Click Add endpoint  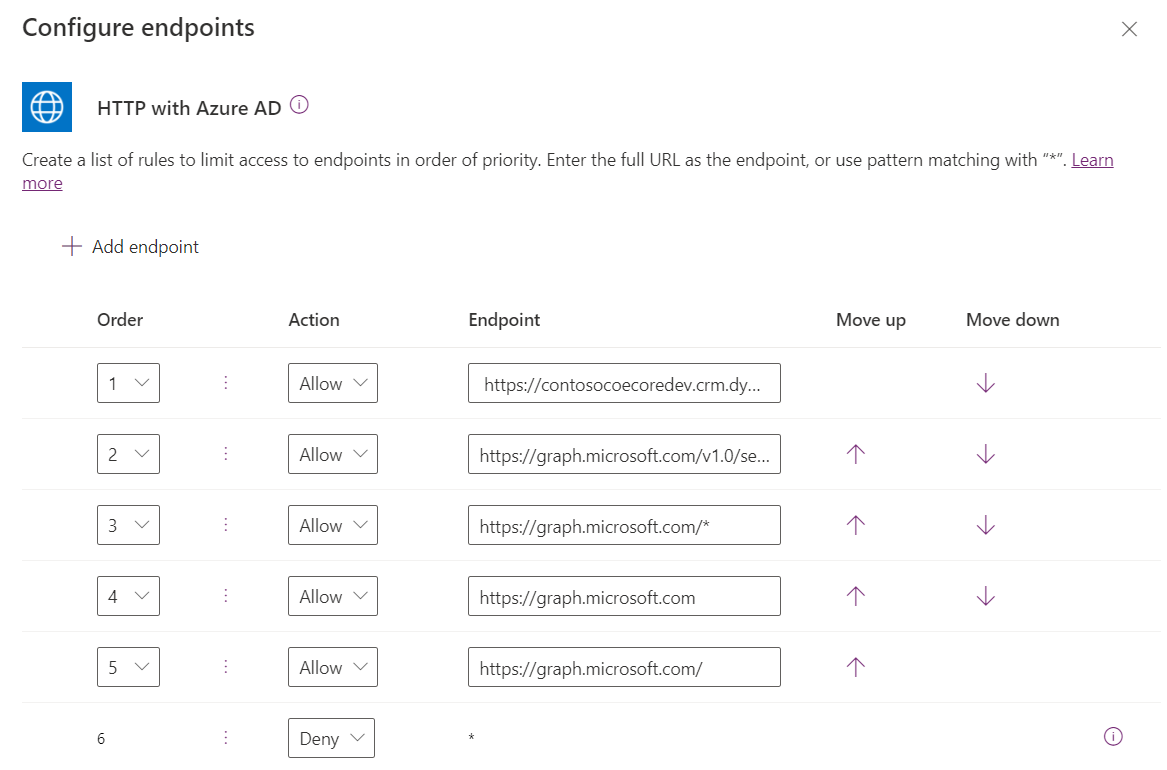145,245
